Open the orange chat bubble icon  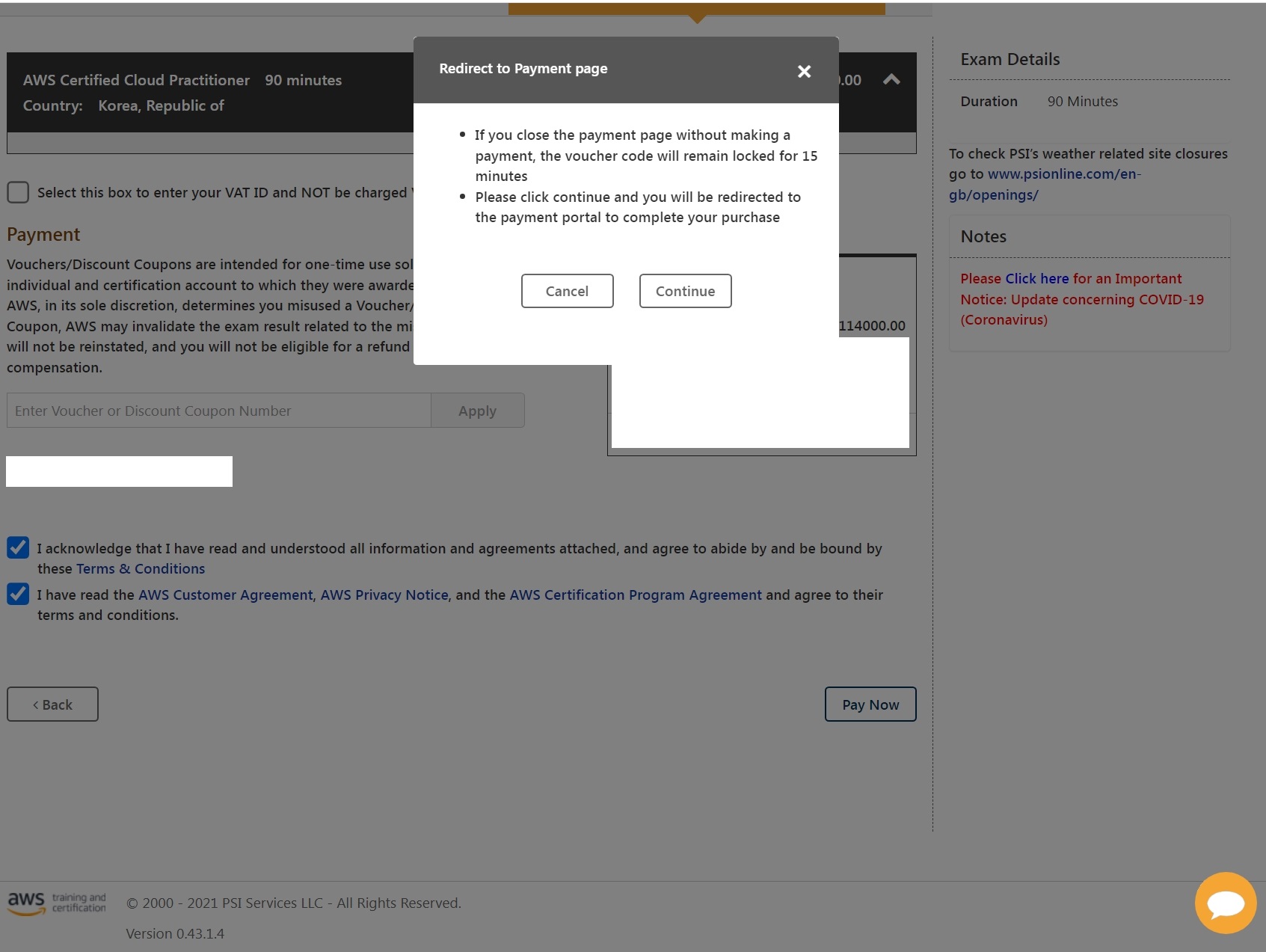coord(1225,903)
